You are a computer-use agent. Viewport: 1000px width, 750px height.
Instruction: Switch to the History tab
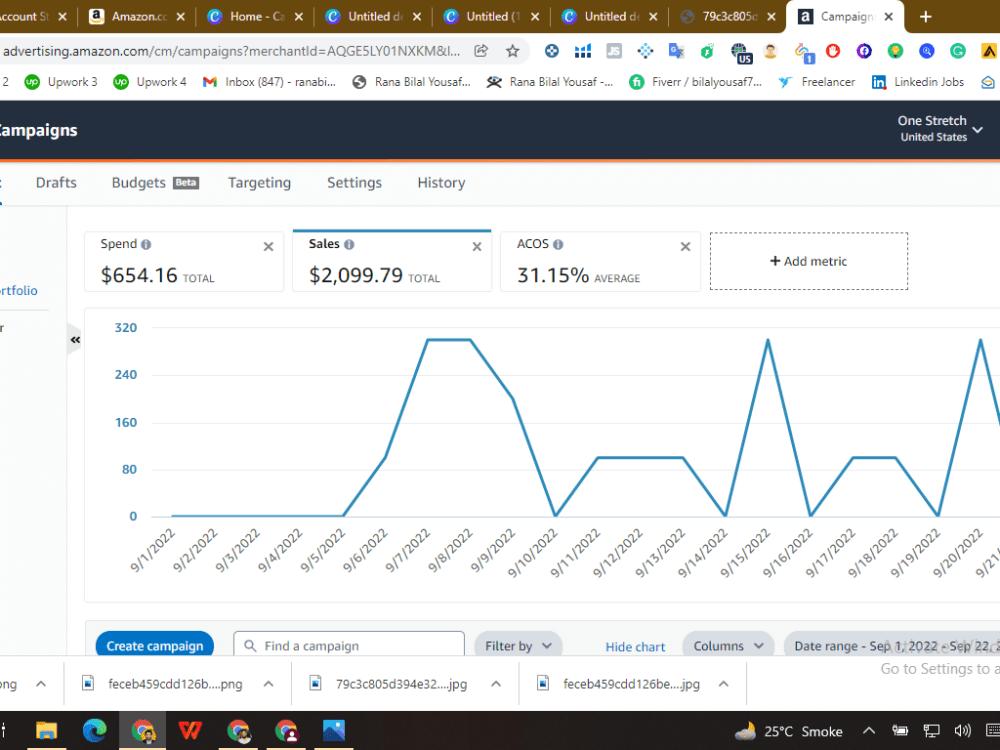pos(441,182)
